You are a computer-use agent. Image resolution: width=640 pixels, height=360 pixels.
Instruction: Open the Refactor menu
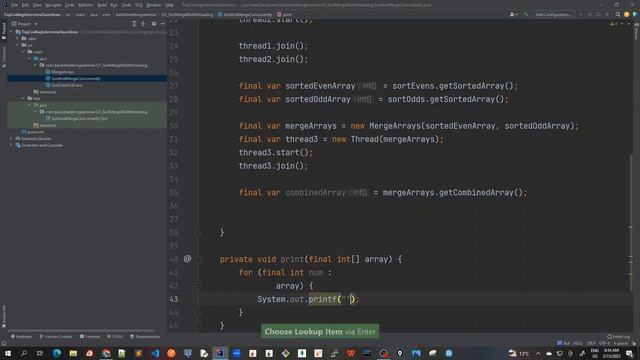pyautogui.click(x=86, y=5)
